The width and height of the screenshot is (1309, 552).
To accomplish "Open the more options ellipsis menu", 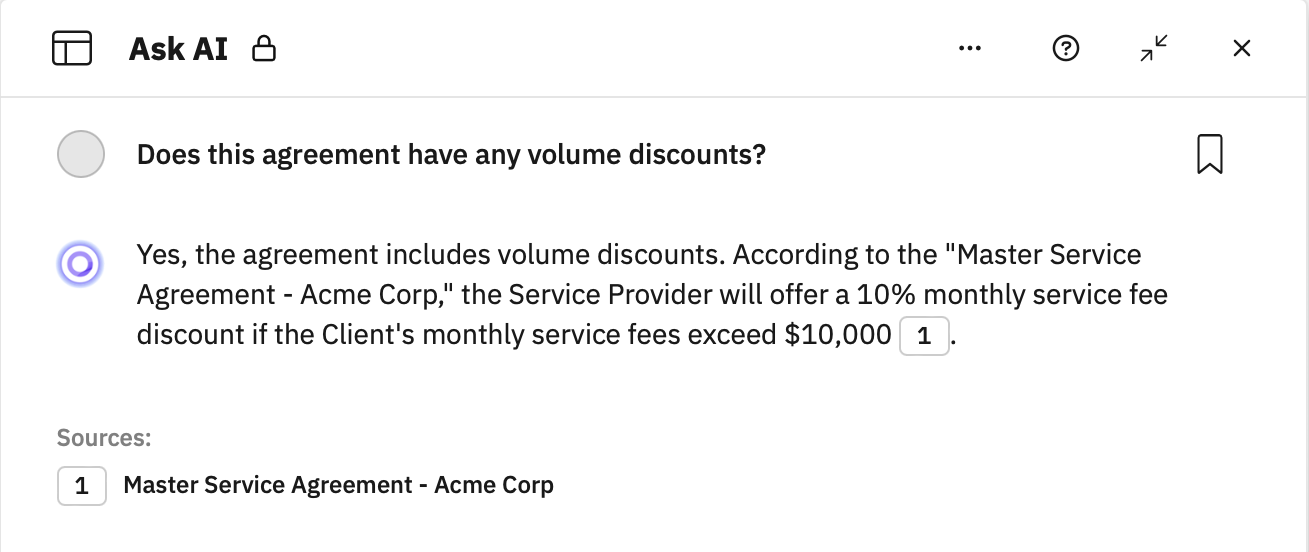I will (969, 48).
